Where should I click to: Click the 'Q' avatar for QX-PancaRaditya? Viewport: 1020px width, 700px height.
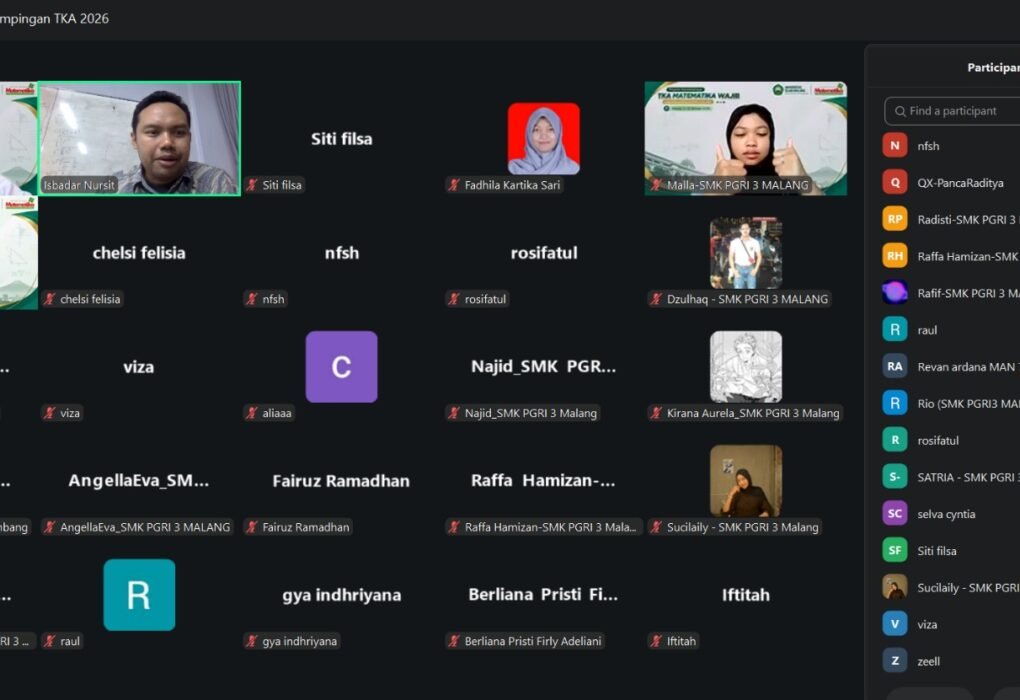pyautogui.click(x=895, y=183)
